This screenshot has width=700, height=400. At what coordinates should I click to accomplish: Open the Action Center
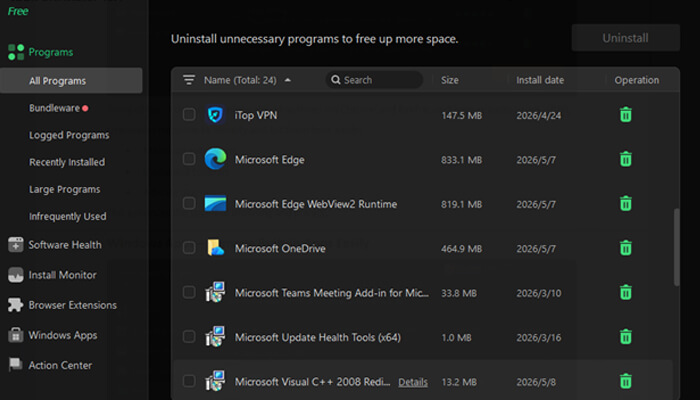coord(60,365)
